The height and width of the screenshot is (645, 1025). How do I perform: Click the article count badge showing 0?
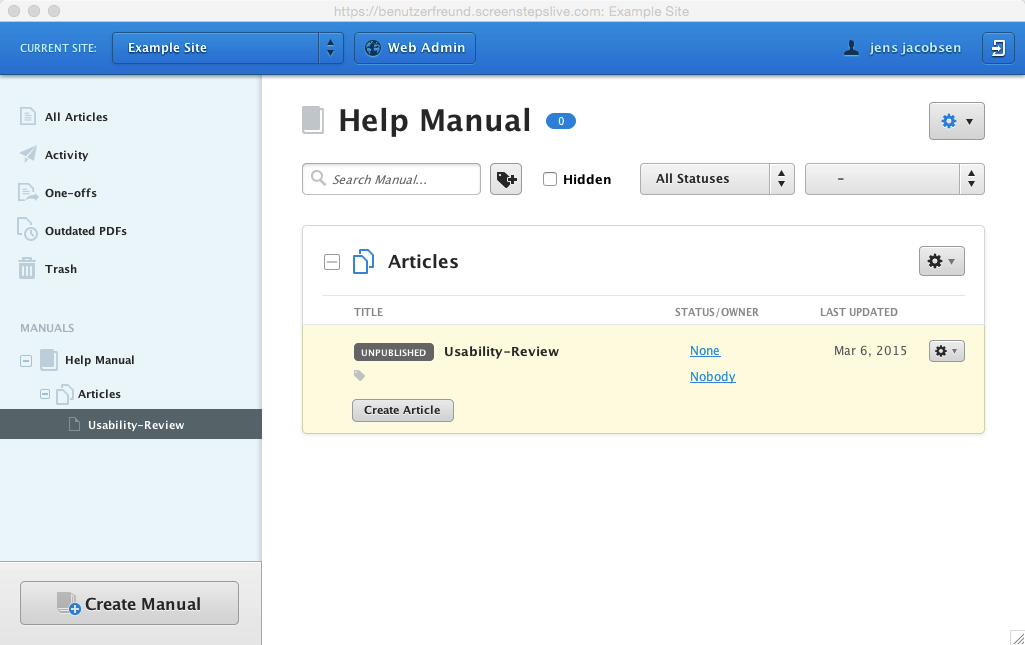pyautogui.click(x=561, y=121)
